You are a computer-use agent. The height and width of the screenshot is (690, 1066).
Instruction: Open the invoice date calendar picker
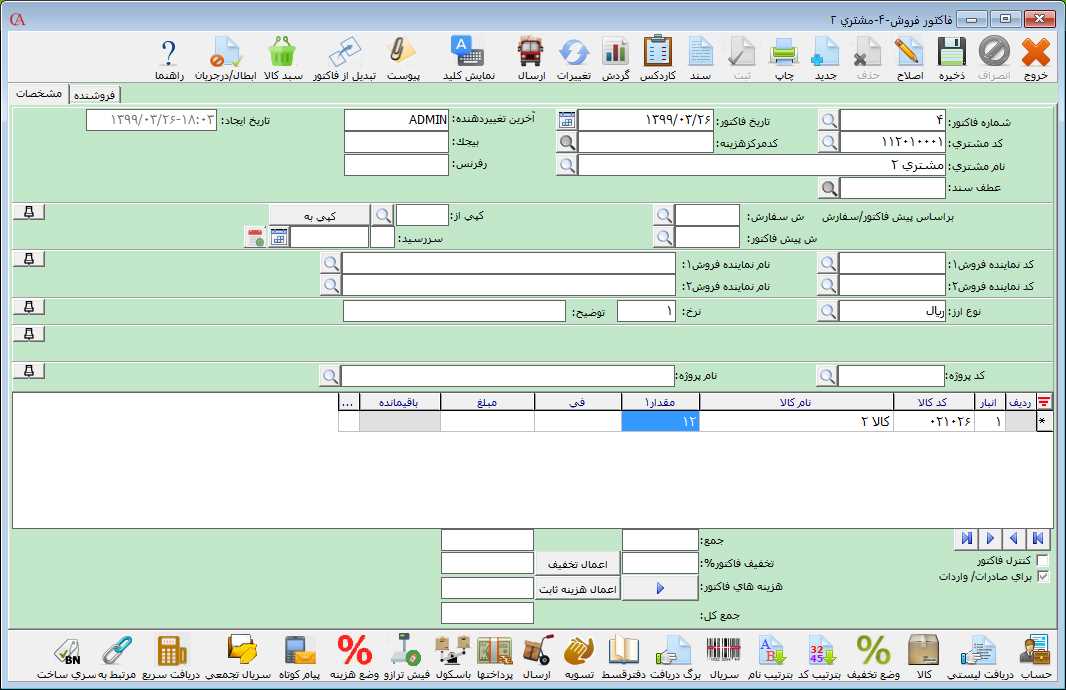[x=567, y=120]
